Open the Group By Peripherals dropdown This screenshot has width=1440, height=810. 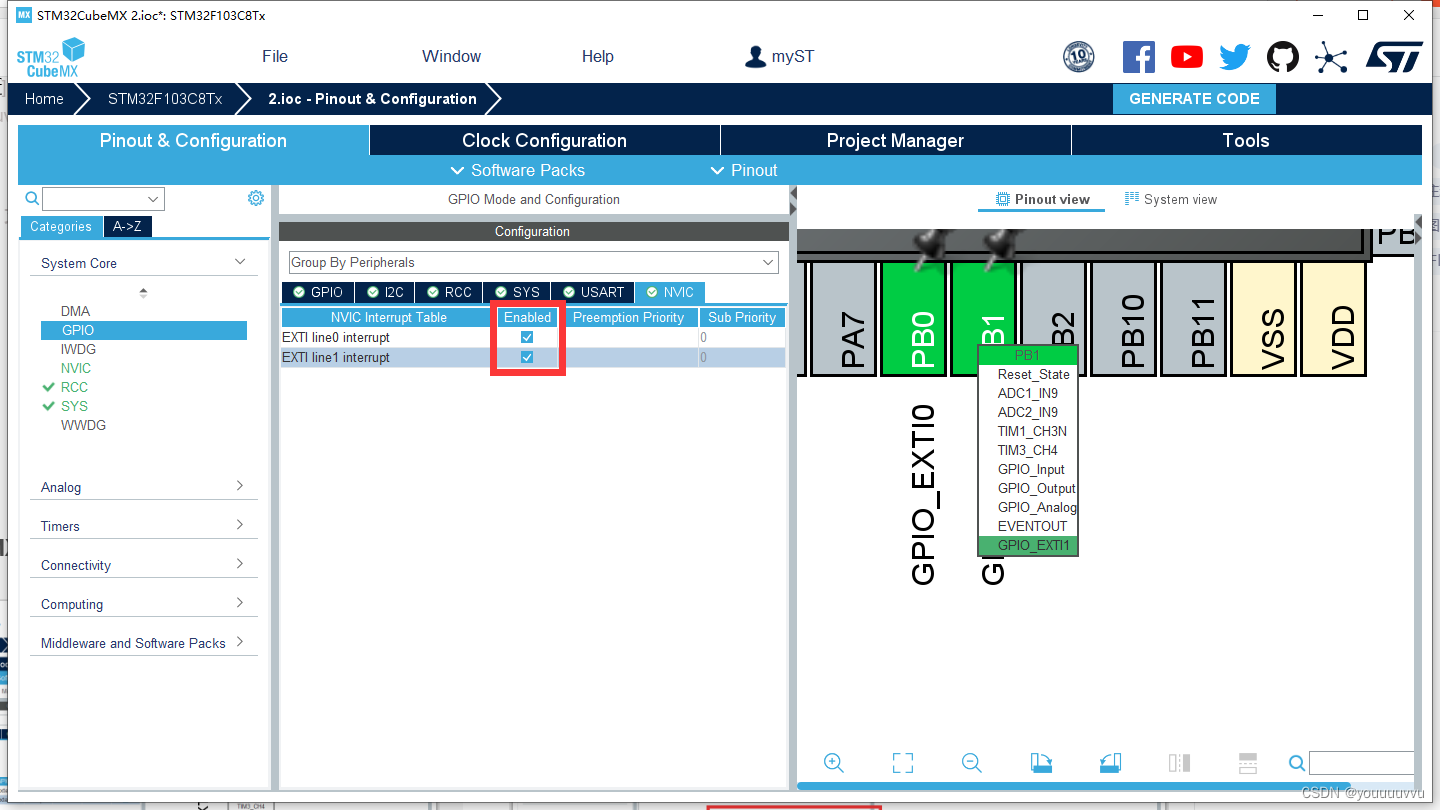click(x=533, y=262)
